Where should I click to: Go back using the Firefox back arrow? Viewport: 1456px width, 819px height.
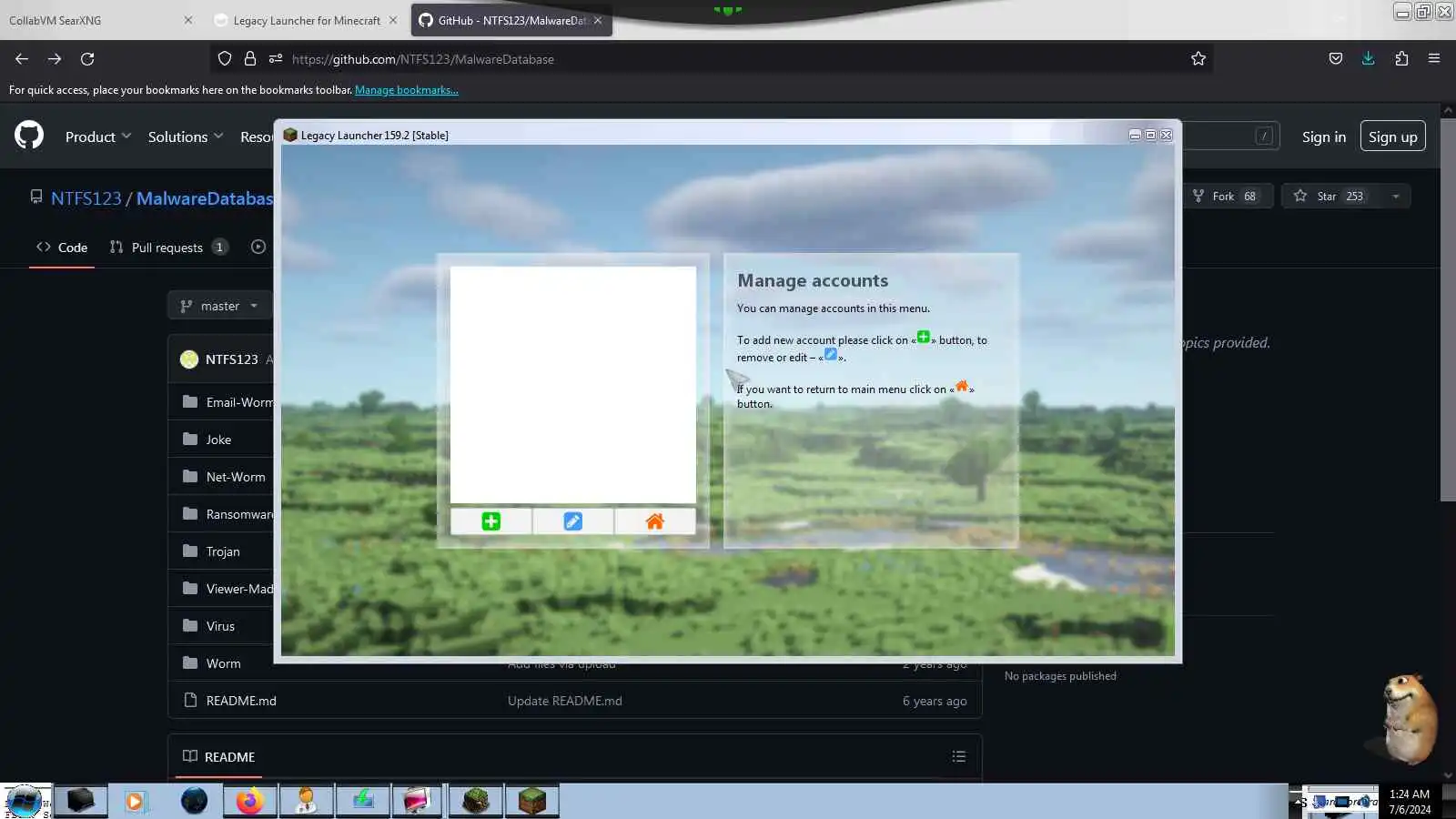pos(22,59)
